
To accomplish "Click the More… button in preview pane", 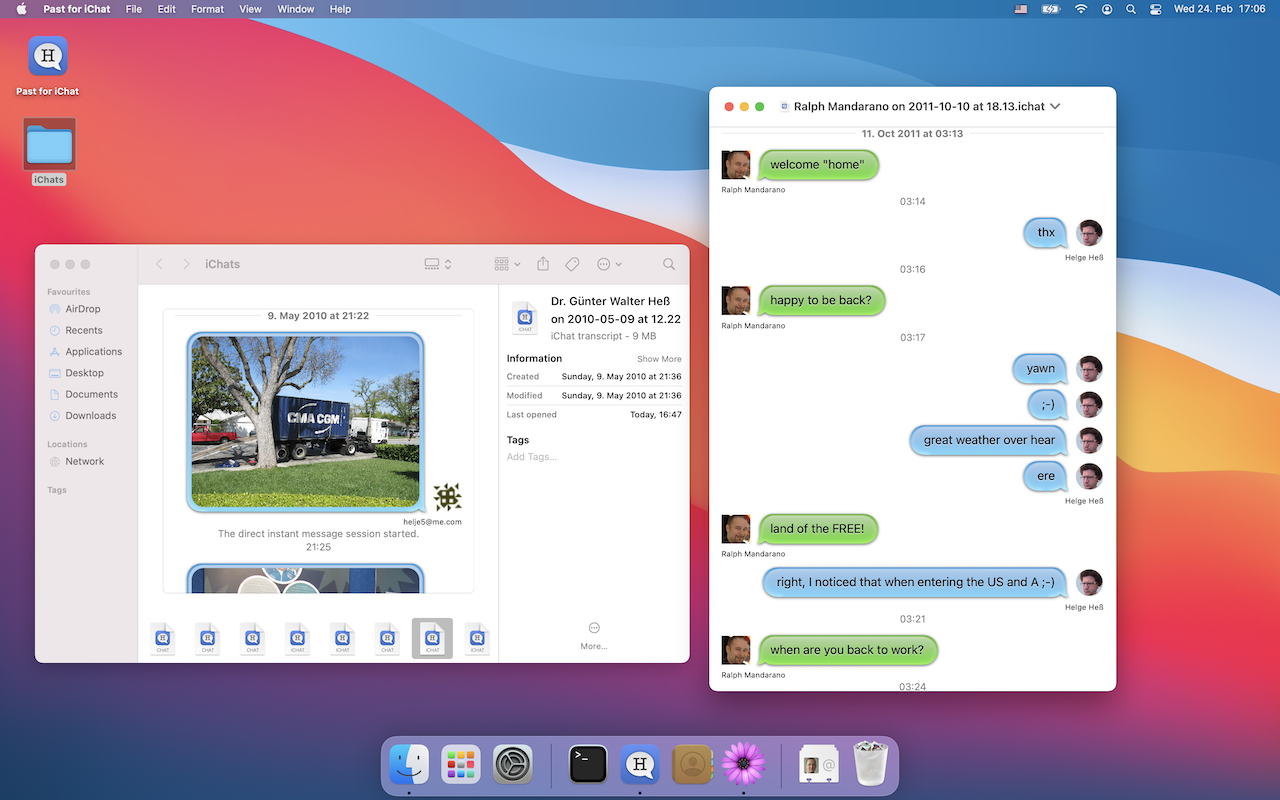I will pyautogui.click(x=594, y=635).
